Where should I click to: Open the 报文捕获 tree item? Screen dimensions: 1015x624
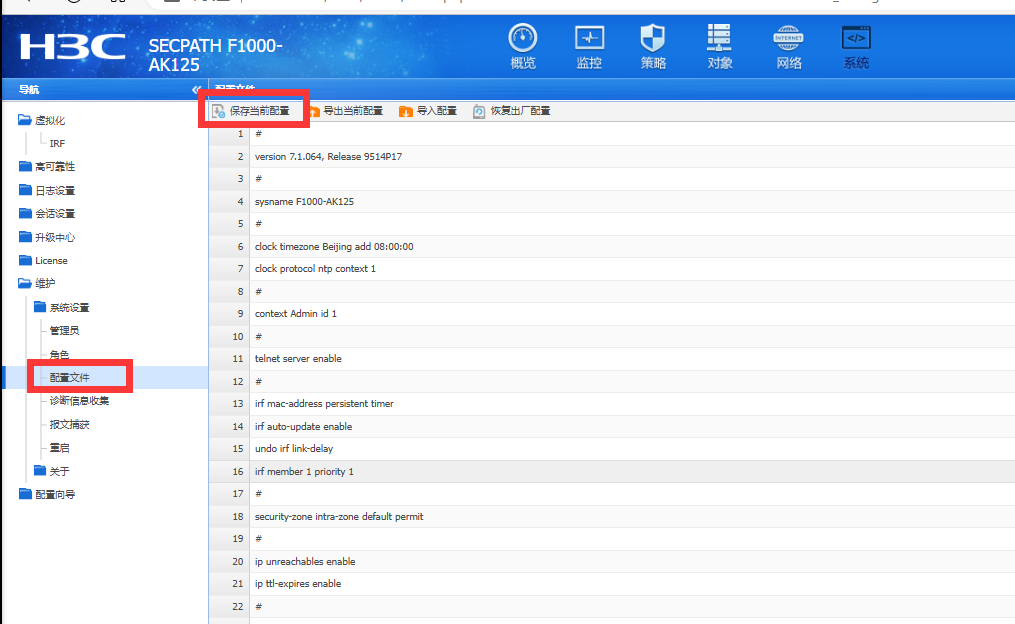pyautogui.click(x=69, y=424)
